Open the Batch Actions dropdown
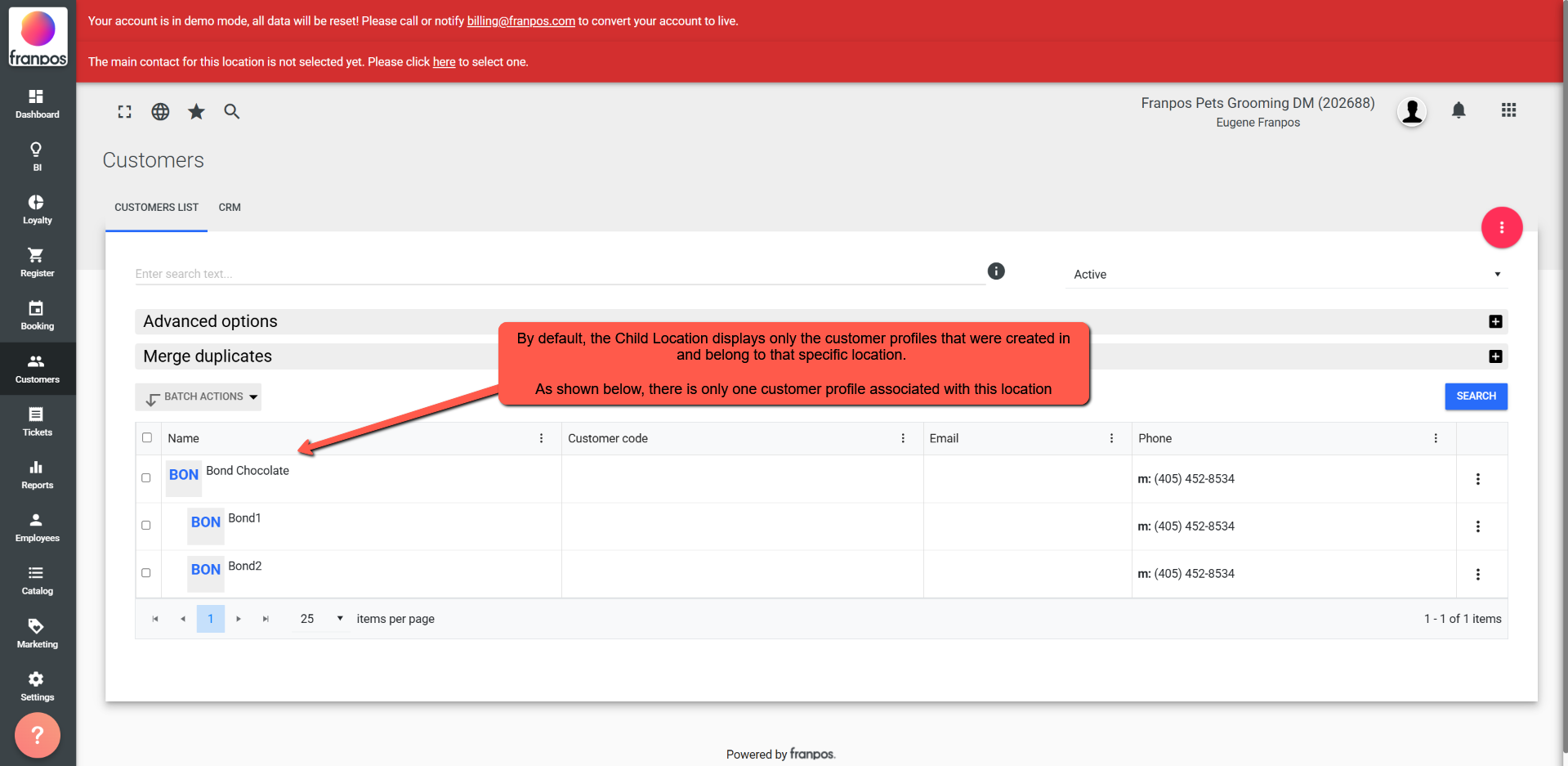1568x766 pixels. 199,397
